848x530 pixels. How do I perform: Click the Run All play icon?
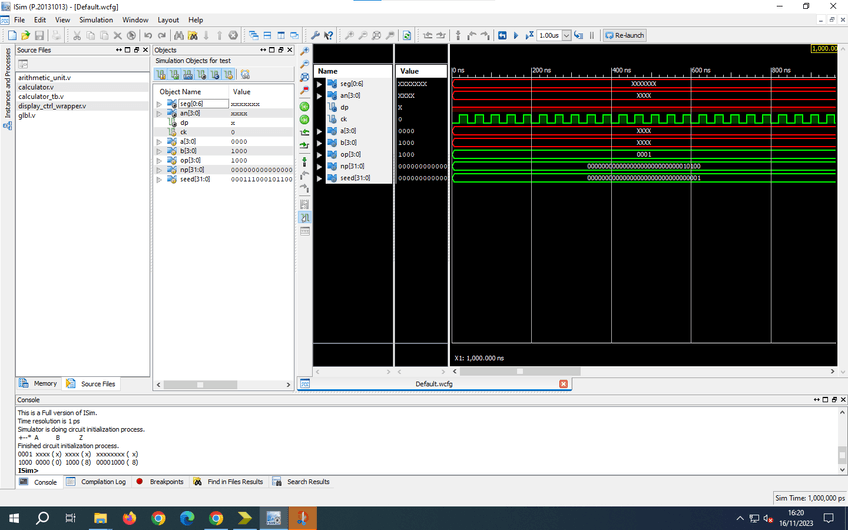click(516, 35)
